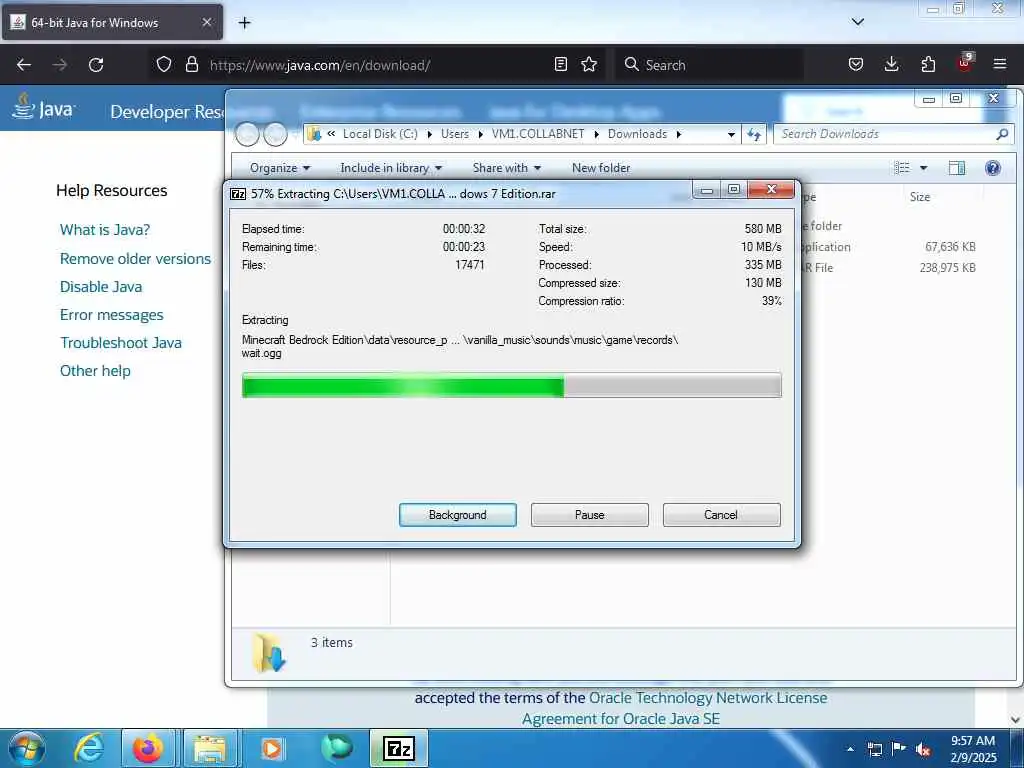Click the Java logo
This screenshot has height=768, width=1024.
point(44,107)
